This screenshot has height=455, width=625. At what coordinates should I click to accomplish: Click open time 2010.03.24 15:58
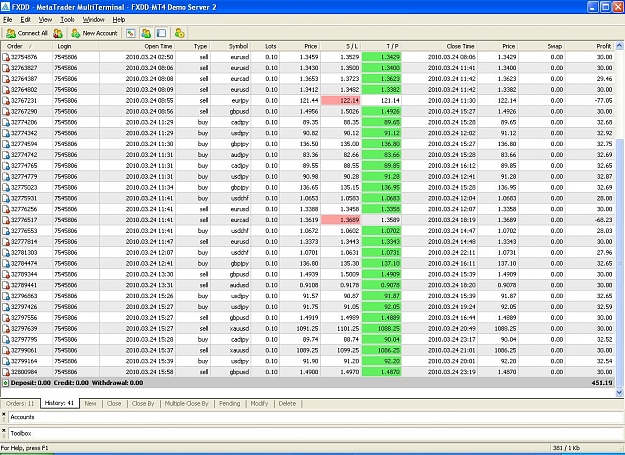coord(149,372)
